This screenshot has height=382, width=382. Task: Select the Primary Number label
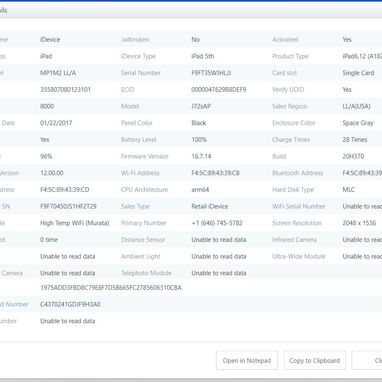pos(144,223)
